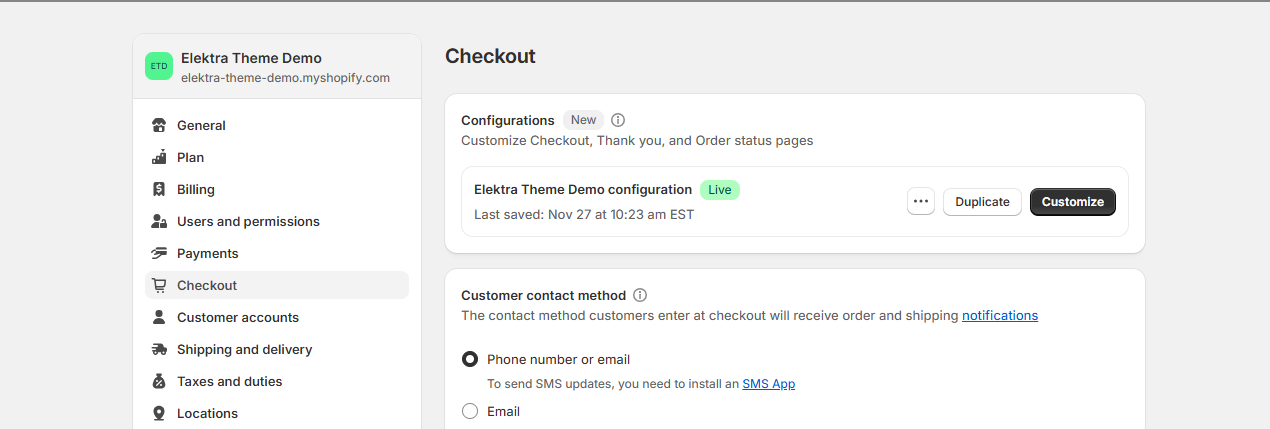Click the Plan chart icon
Image resolution: width=1270 pixels, height=429 pixels.
point(159,157)
